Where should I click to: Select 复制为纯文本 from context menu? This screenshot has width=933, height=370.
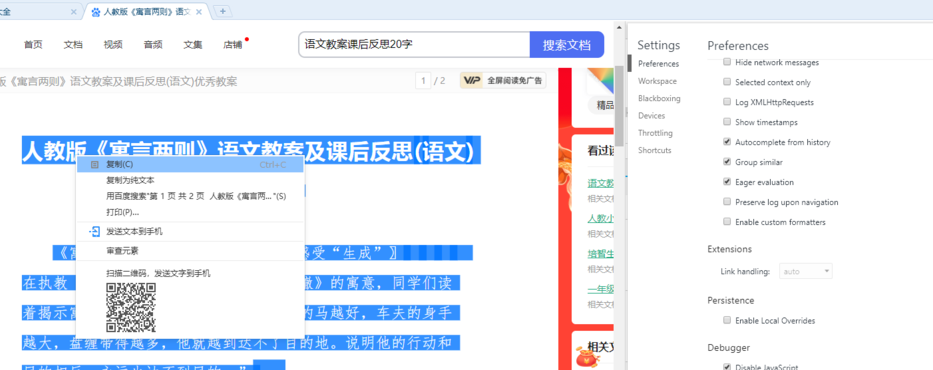130,180
